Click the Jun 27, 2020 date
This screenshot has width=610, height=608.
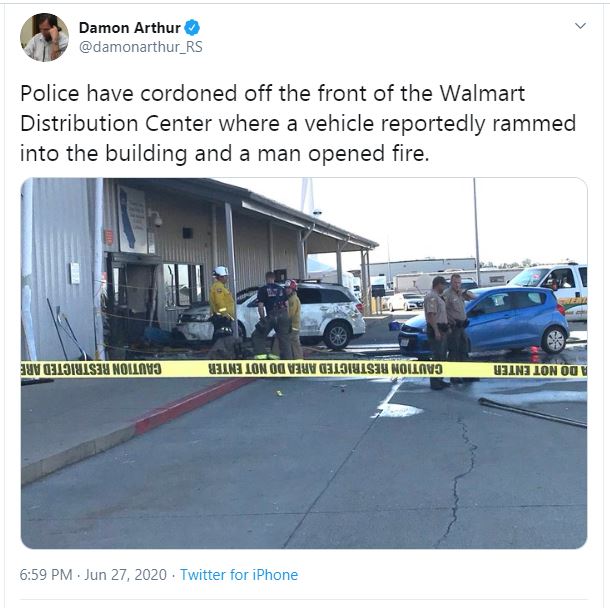tap(125, 575)
